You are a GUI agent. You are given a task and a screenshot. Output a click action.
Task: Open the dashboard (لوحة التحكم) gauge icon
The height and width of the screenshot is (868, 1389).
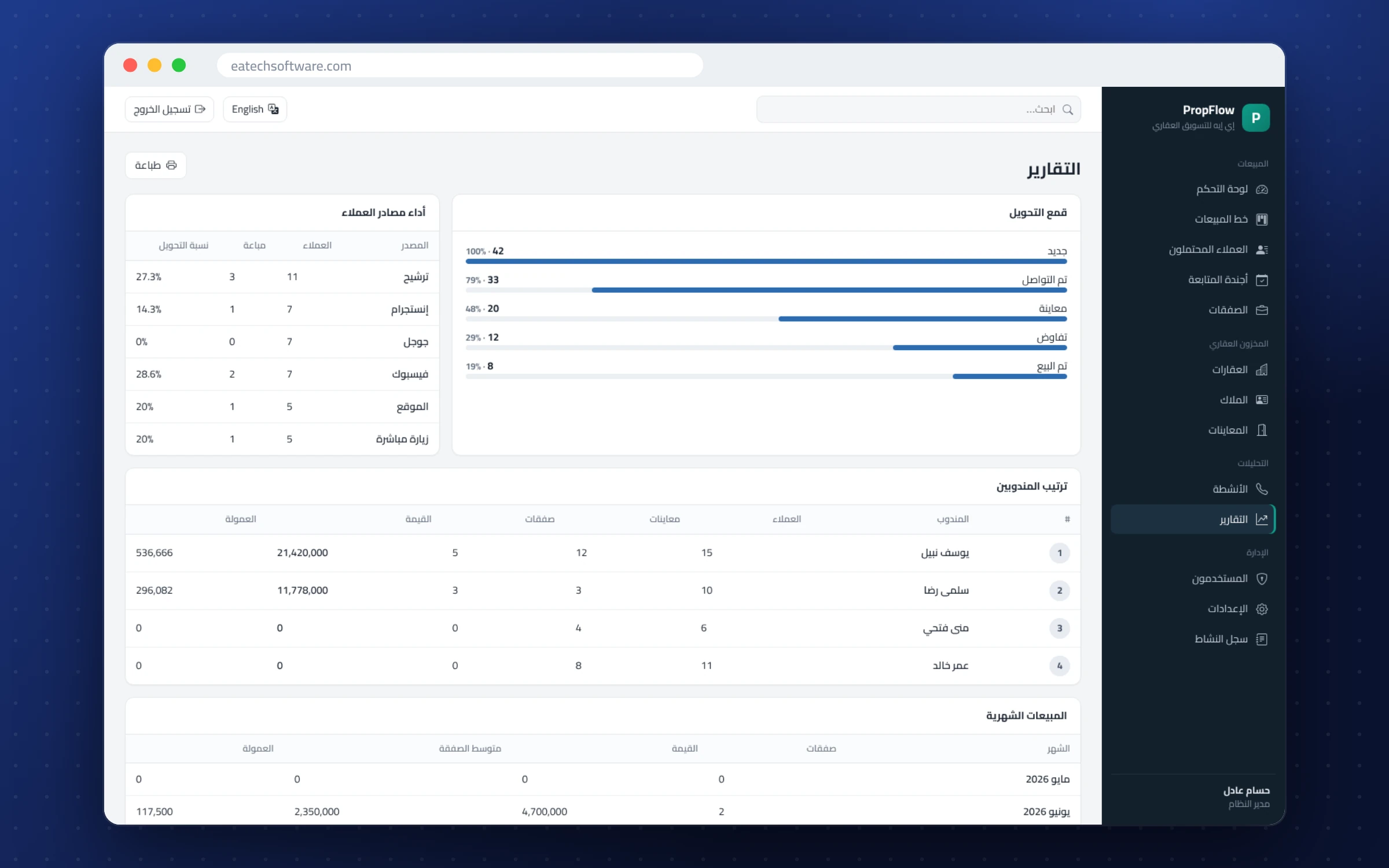point(1262,189)
